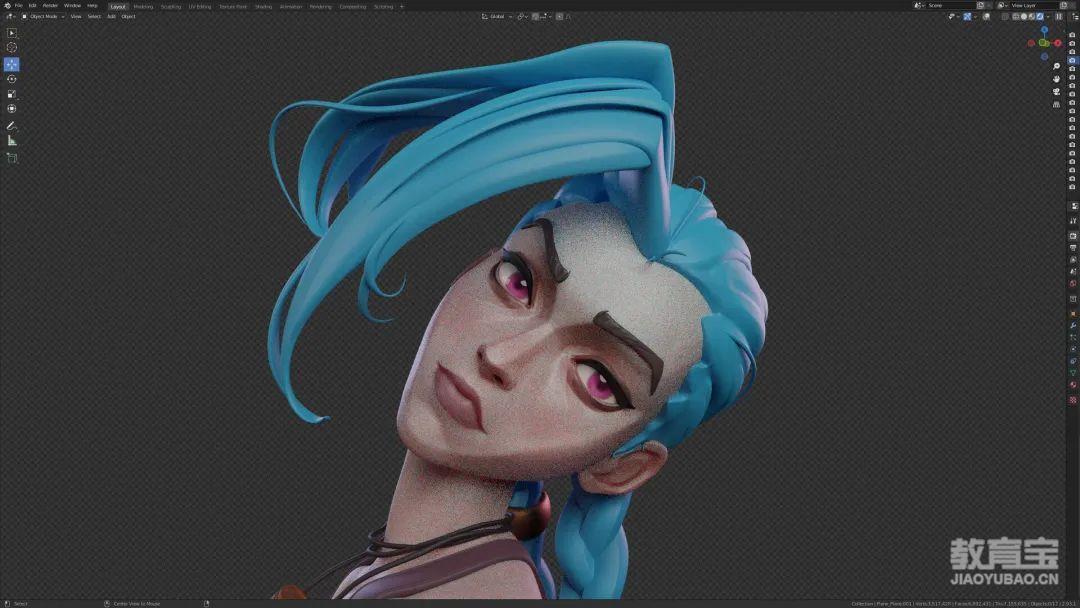Viewport: 1080px width, 608px height.
Task: Open the Scene properties tab
Action: point(1073,272)
